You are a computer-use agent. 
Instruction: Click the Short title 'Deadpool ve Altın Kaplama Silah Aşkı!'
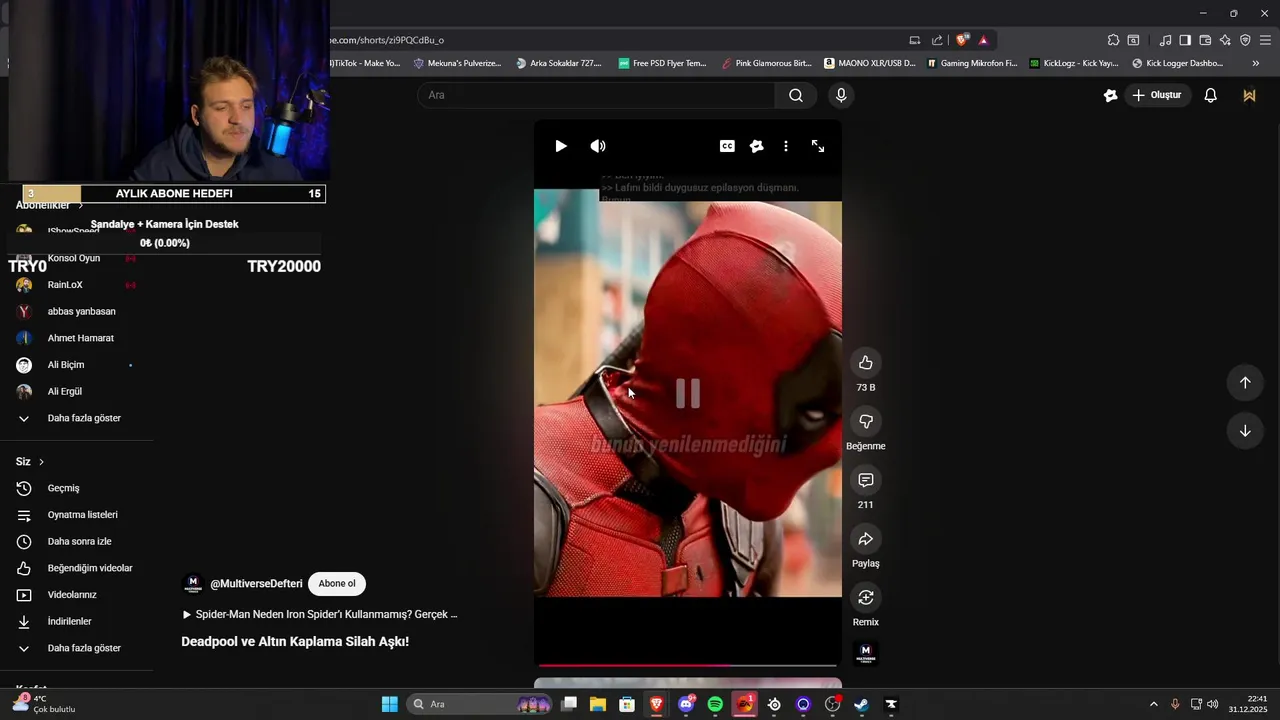(295, 642)
